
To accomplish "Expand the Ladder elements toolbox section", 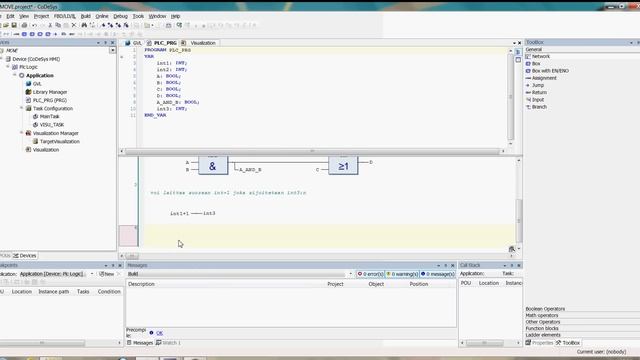I will 582,335.
